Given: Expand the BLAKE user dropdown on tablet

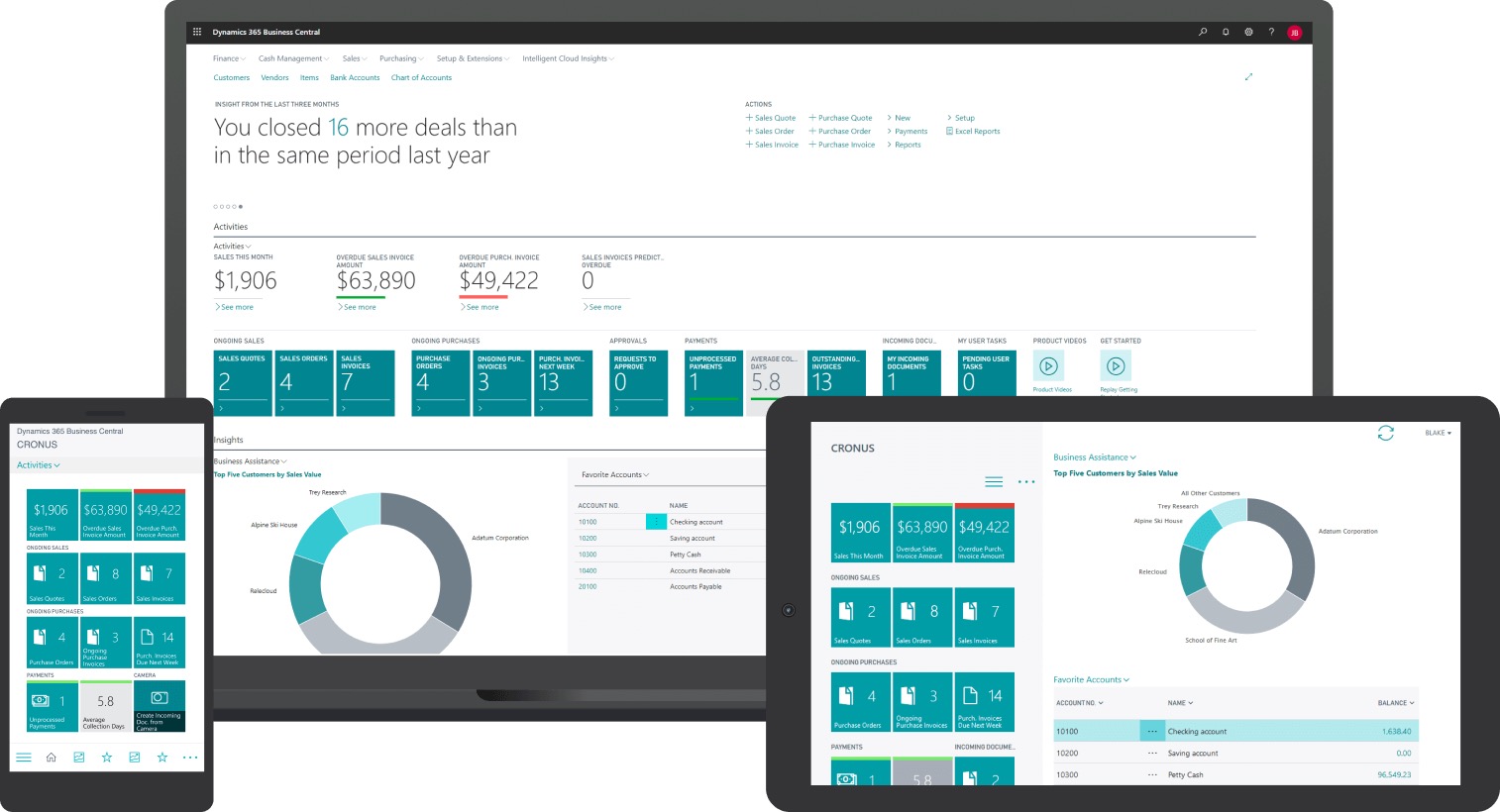Looking at the screenshot, I should (1439, 433).
